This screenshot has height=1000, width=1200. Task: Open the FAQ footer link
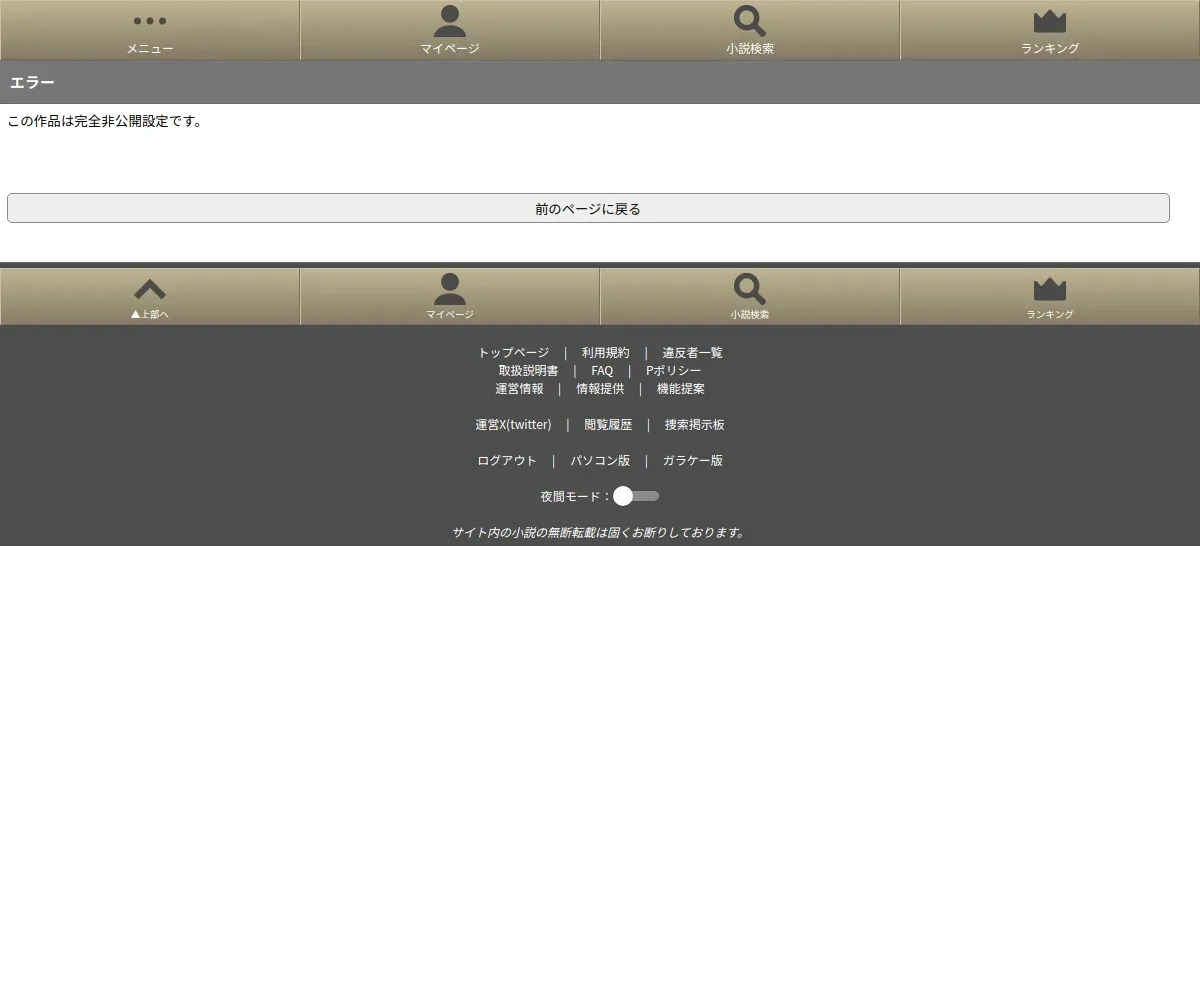pyautogui.click(x=602, y=371)
